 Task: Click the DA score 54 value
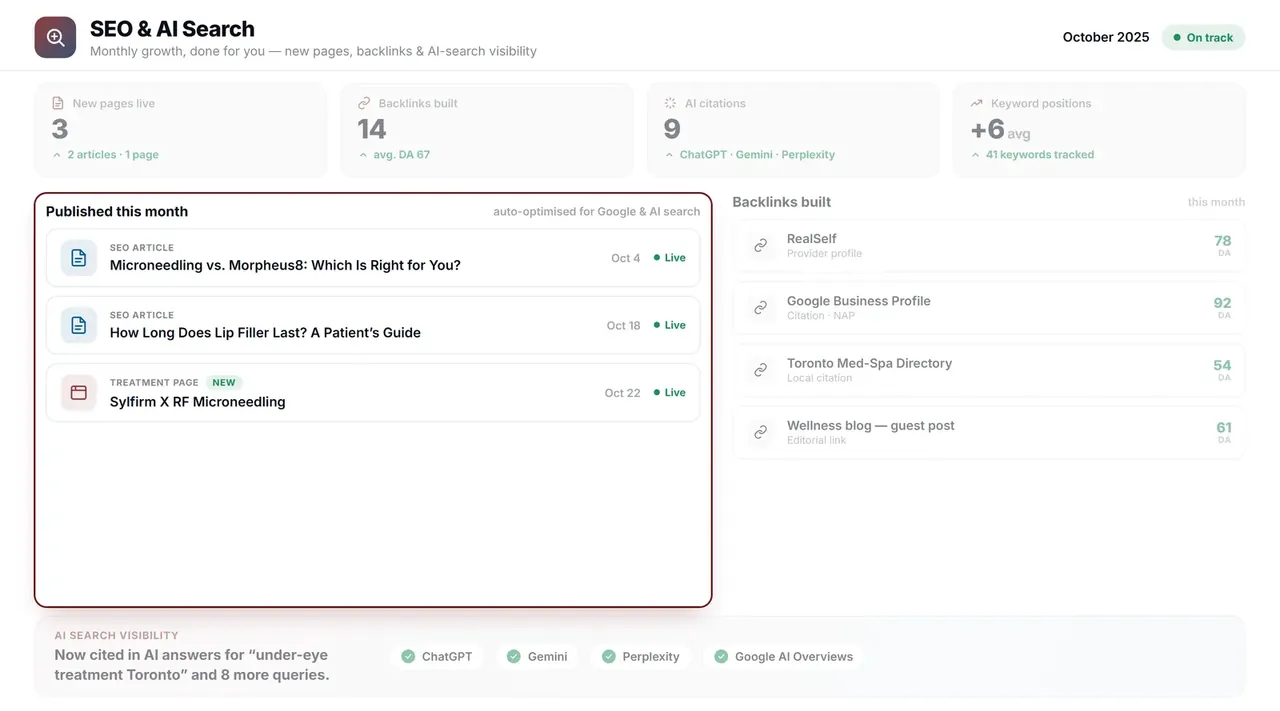click(x=1222, y=365)
